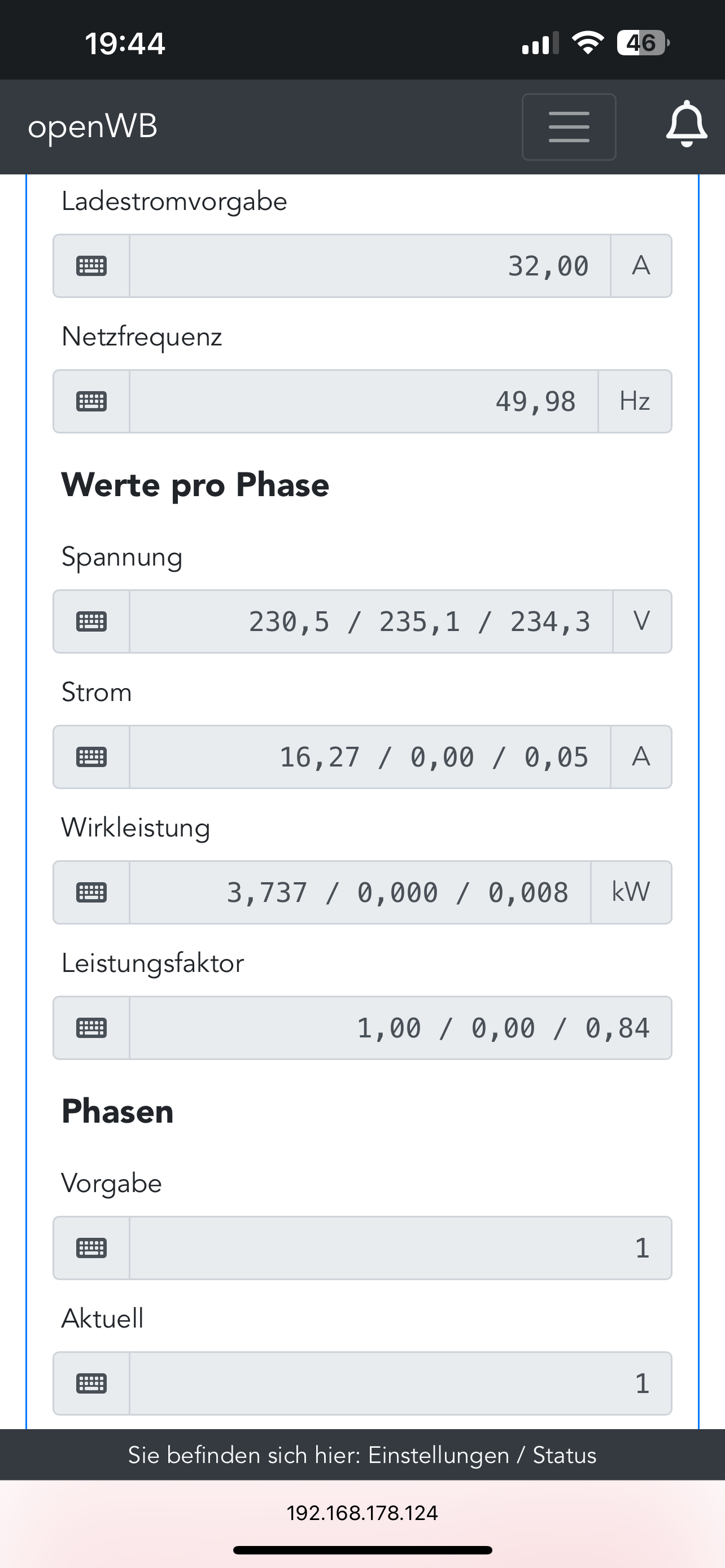725x1568 pixels.
Task: Click keyboard icon in Strom row
Action: [91, 756]
